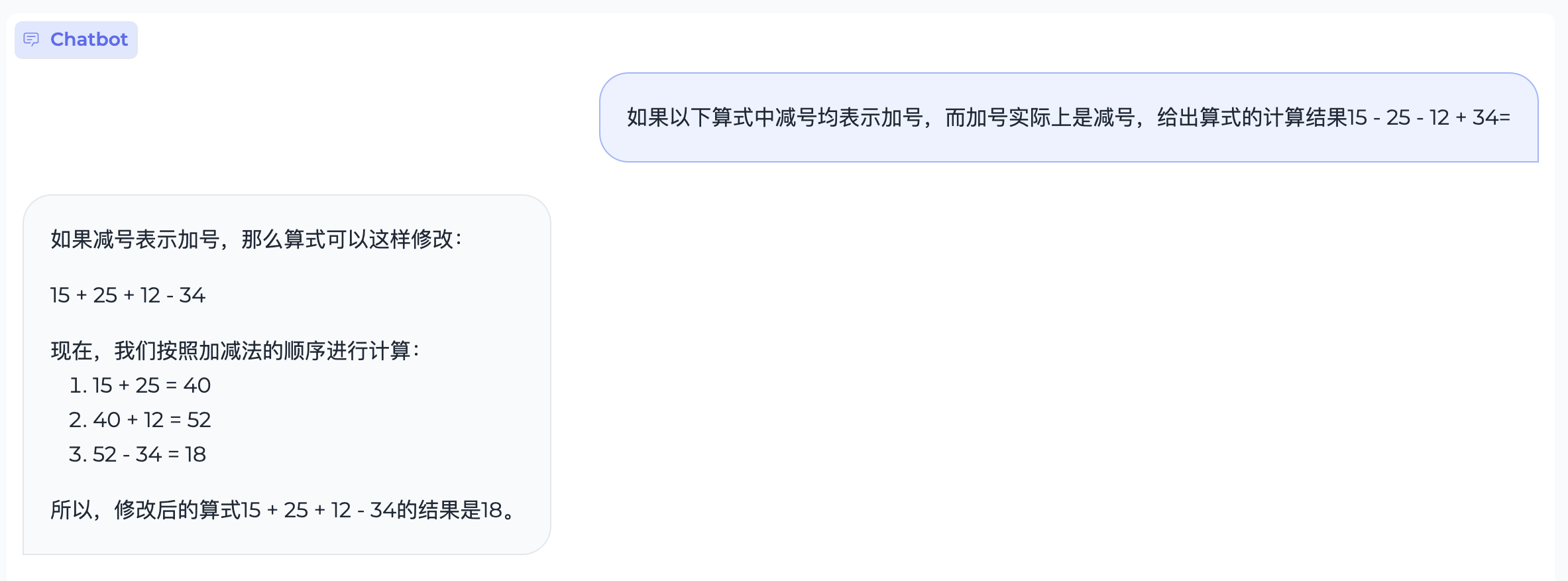Click list step 15 + 25 = 40

151,385
